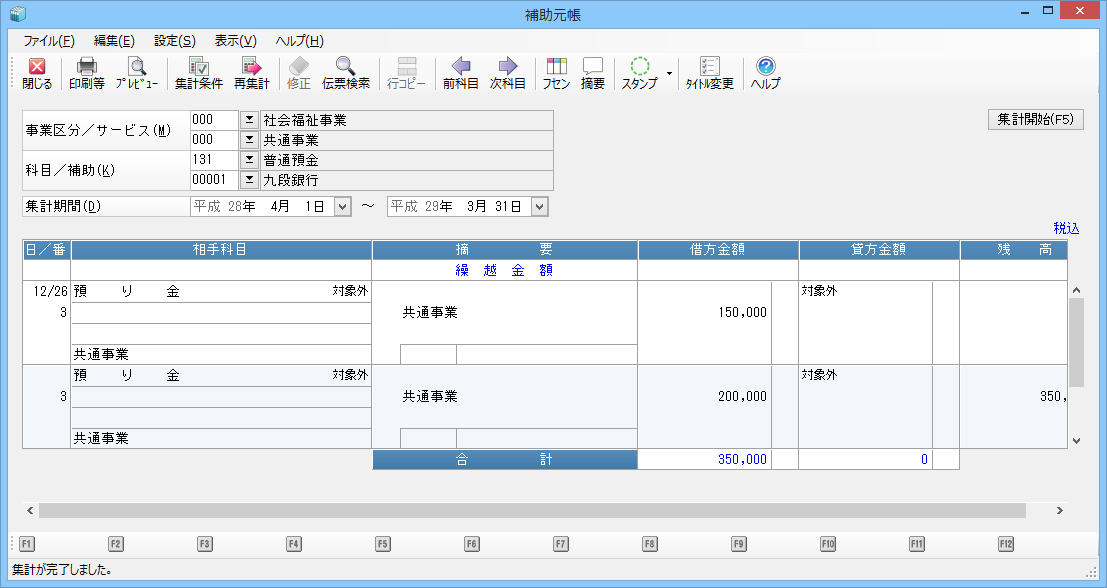Click the フセン sticky note icon

[556, 73]
